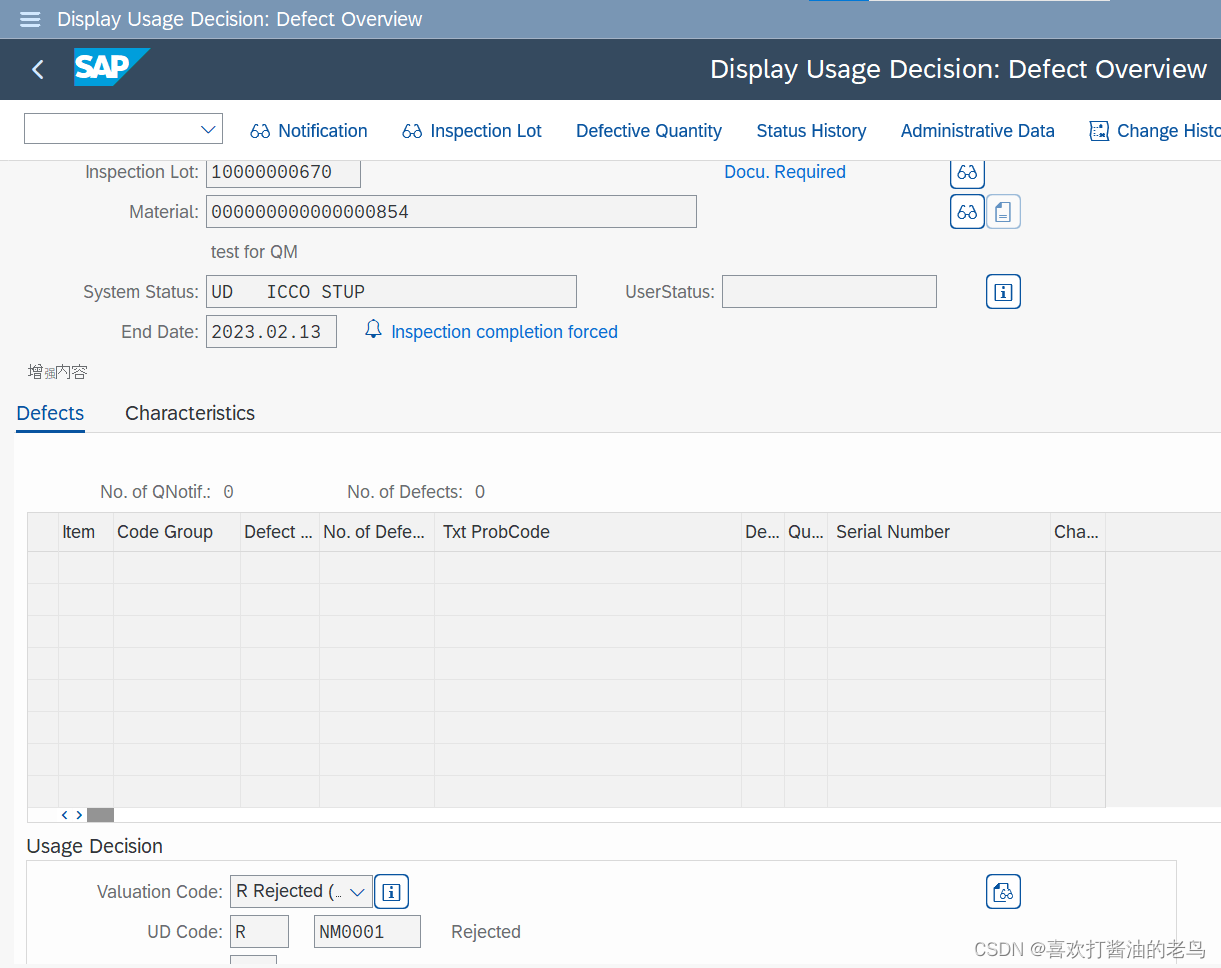1221x968 pixels.
Task: Open the hamburger menu at top left
Action: tap(29, 19)
